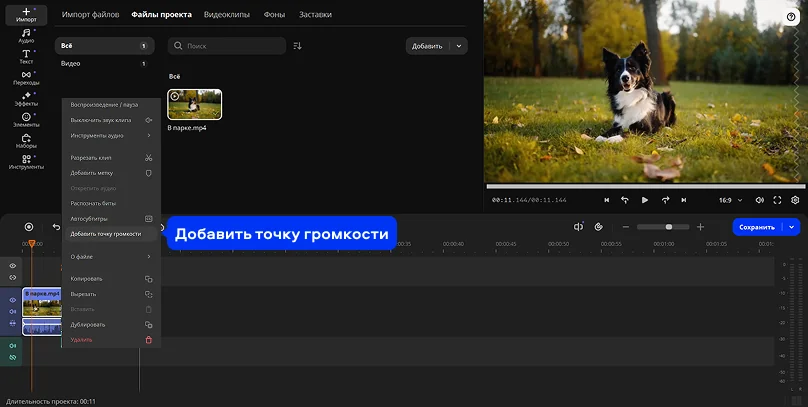808x407 pixels.
Task: Open the 16:9 aspect ratio dropdown
Action: click(731, 200)
